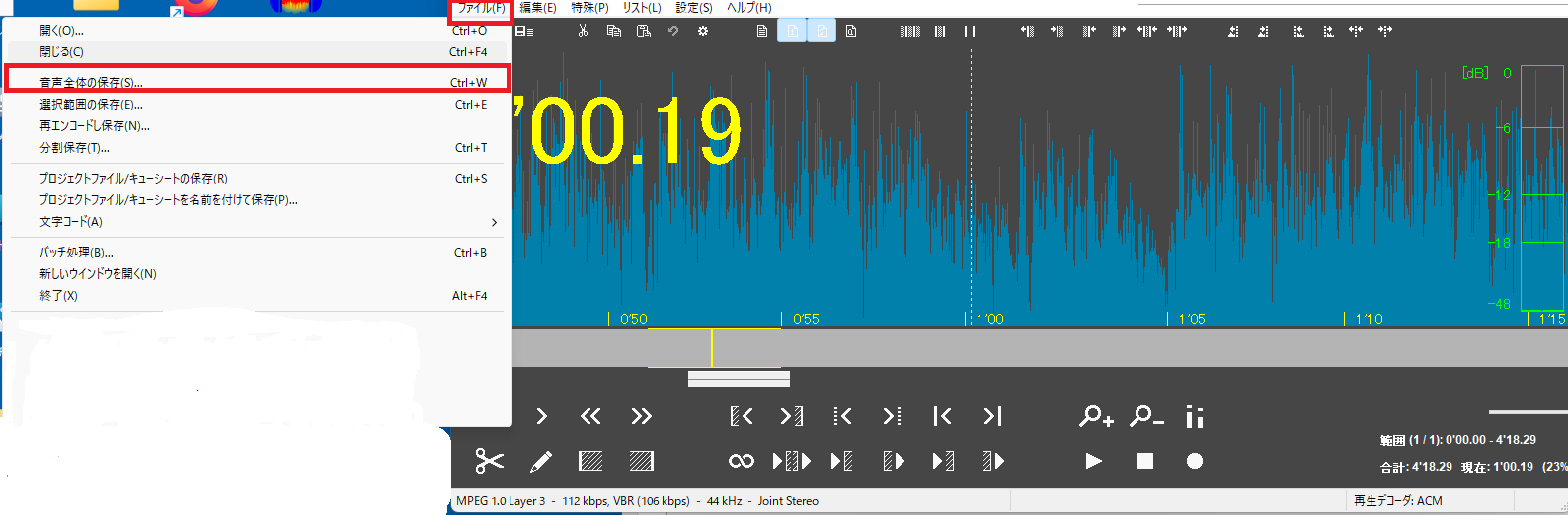
Task: Click the jump-to-start bar-and-left-arrow icon
Action: click(x=942, y=416)
